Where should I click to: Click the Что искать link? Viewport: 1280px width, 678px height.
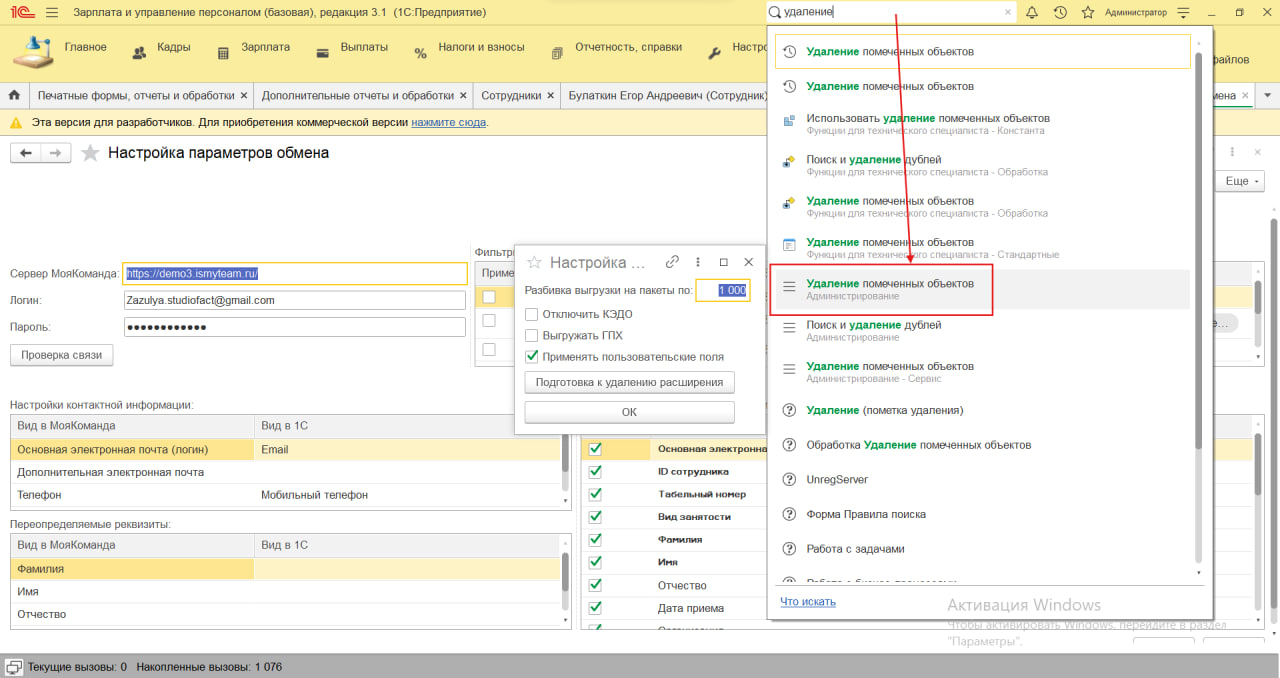808,601
